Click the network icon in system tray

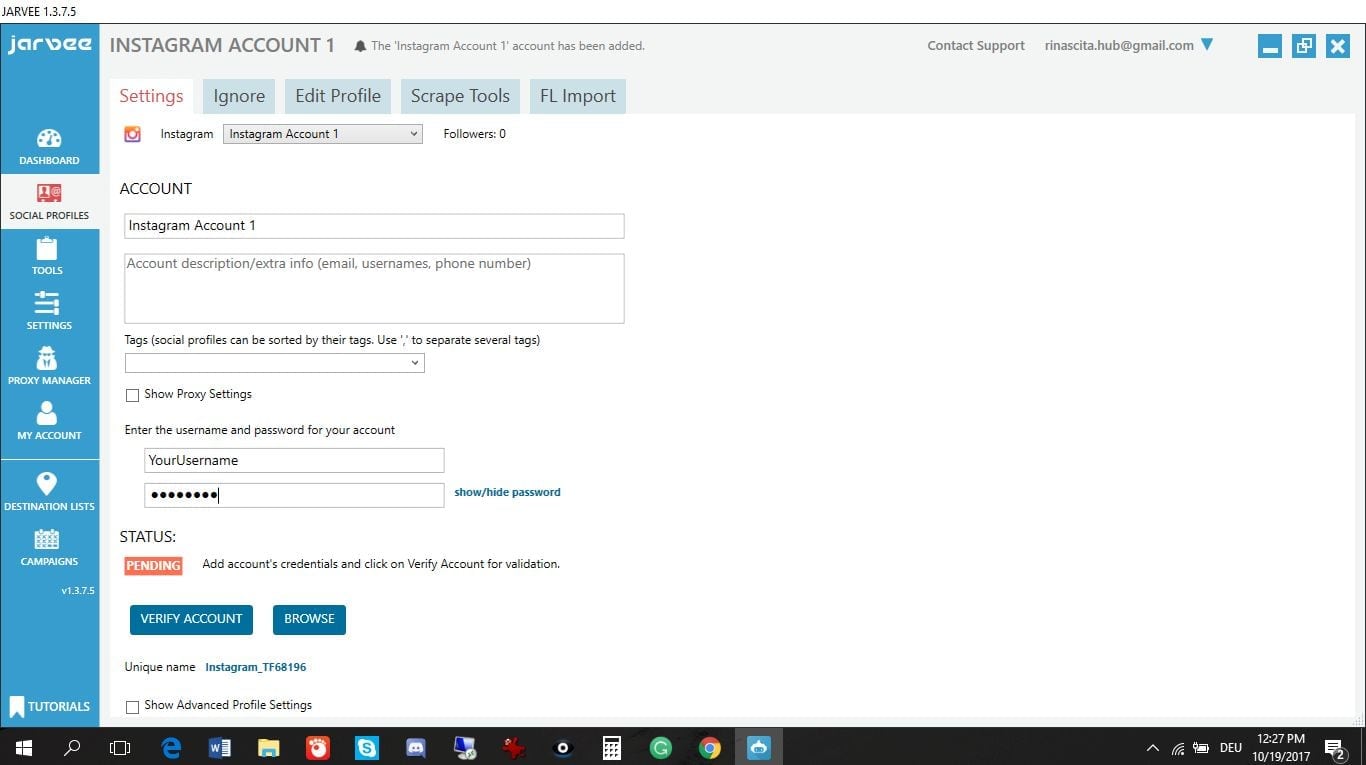point(1178,748)
